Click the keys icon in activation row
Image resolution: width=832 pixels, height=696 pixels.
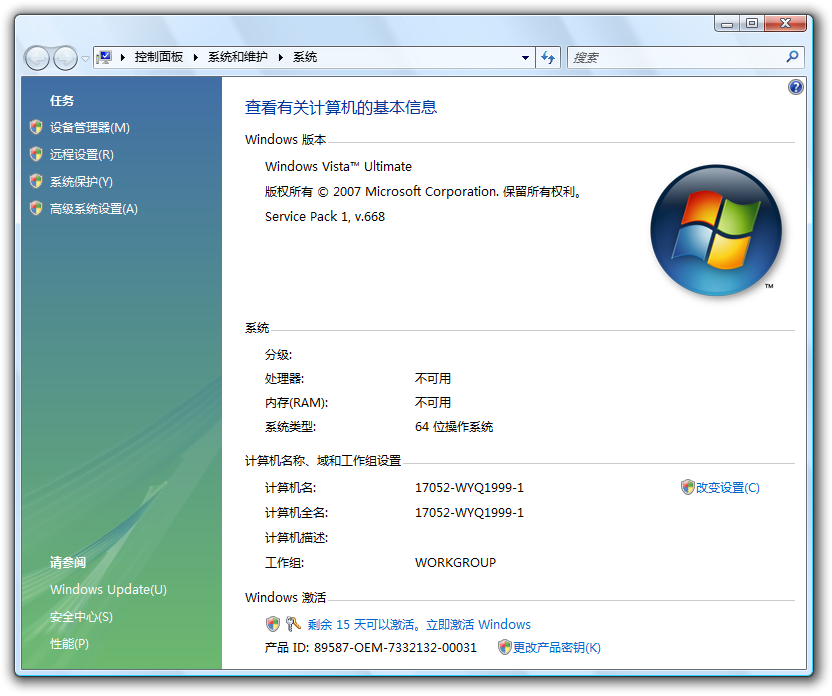[293, 624]
